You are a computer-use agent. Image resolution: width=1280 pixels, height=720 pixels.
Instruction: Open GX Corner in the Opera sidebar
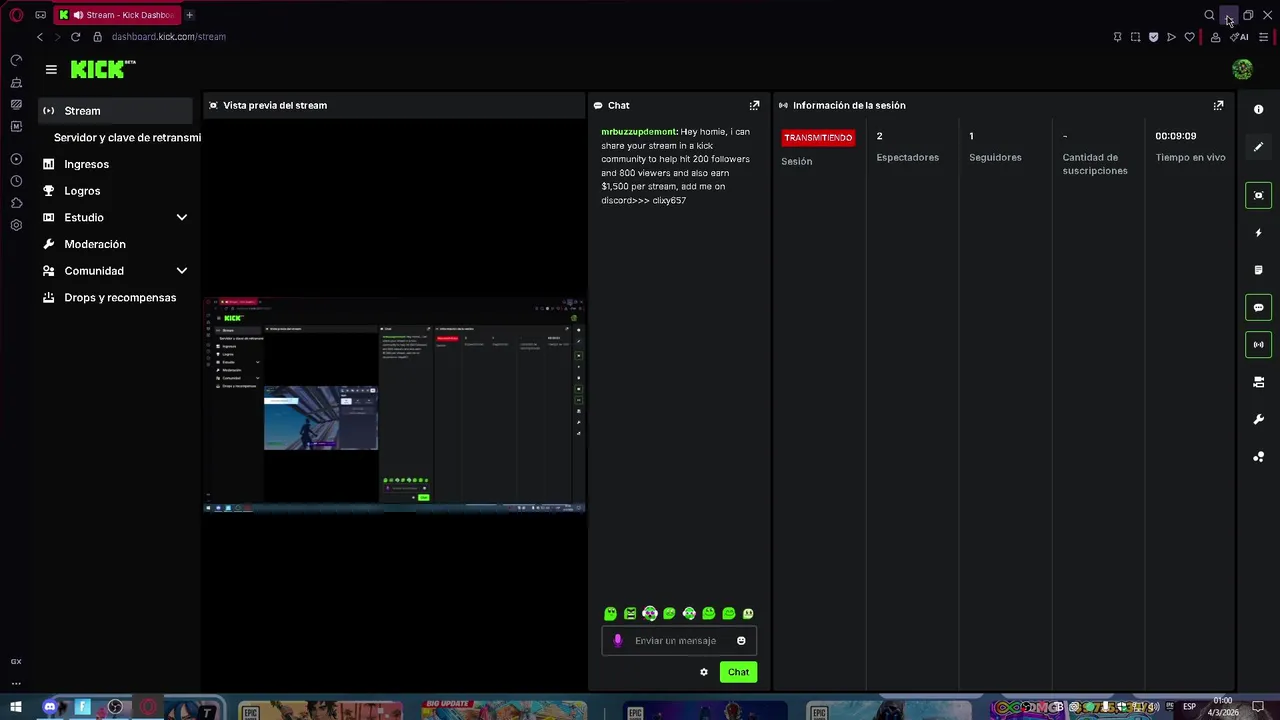(x=16, y=661)
